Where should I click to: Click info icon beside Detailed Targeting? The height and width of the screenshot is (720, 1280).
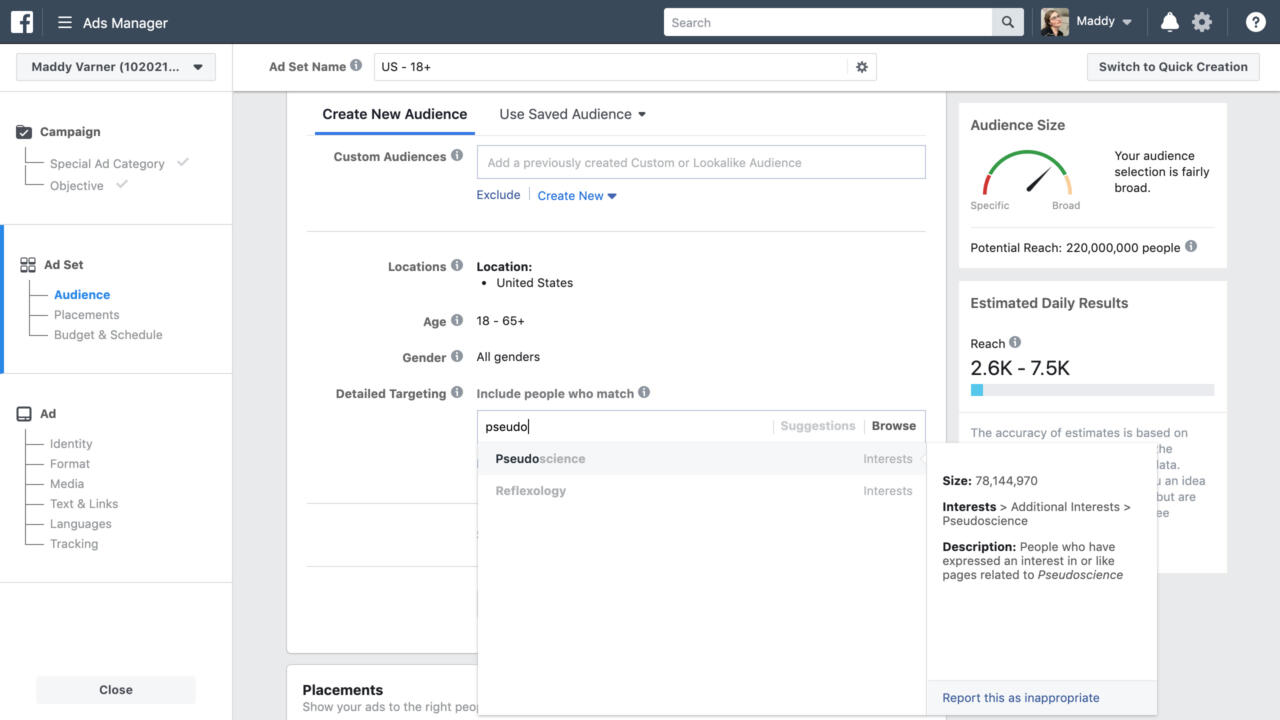tap(457, 393)
